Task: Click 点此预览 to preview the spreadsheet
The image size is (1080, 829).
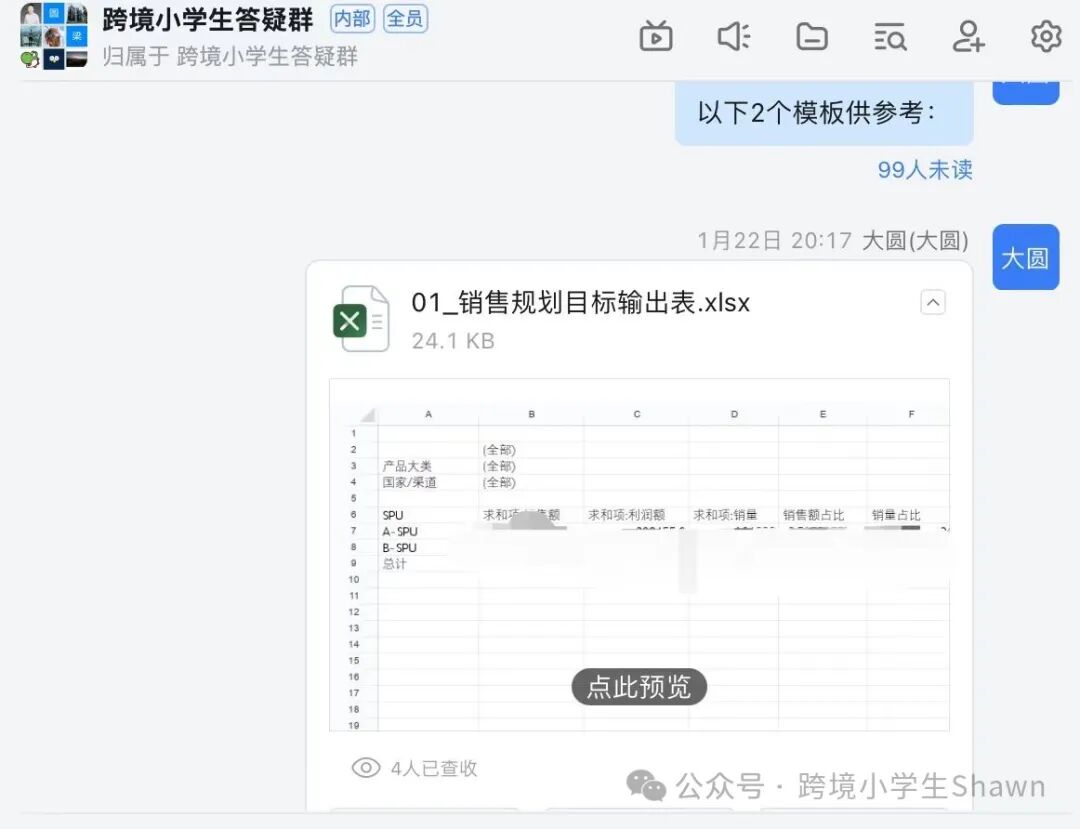Action: [x=638, y=687]
